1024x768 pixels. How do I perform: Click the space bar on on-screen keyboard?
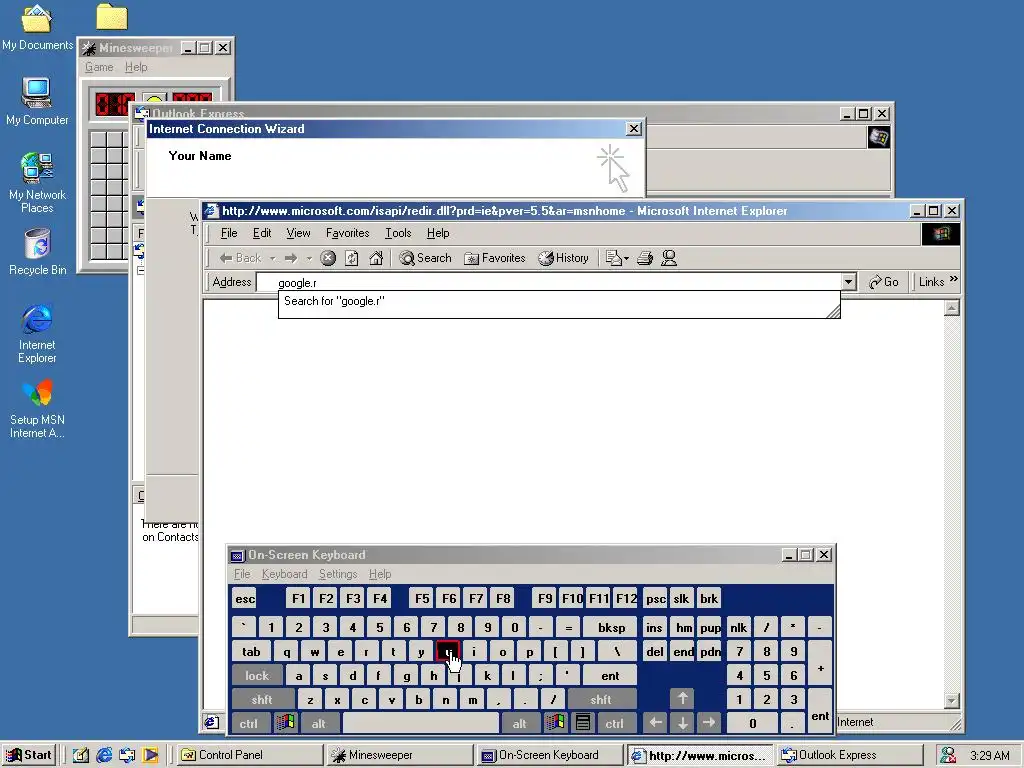[421, 723]
